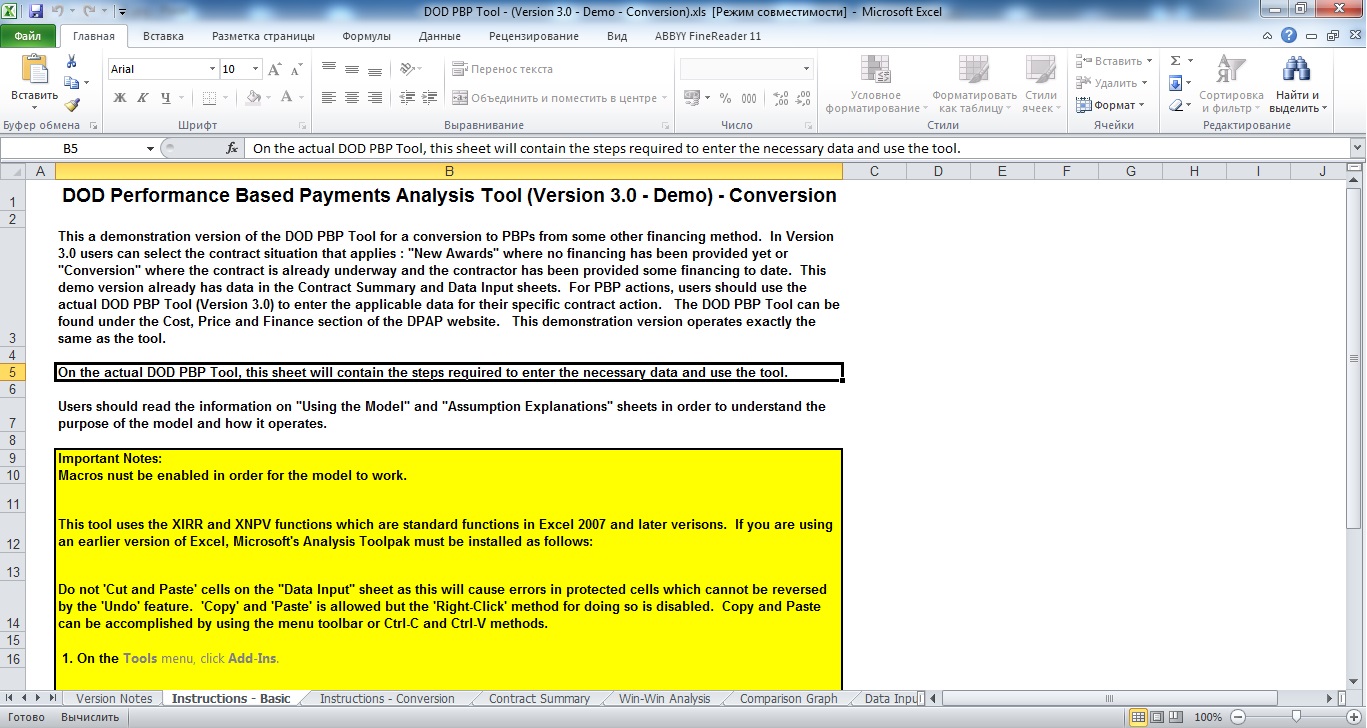Click the AutoSum sigma icon

click(1176, 61)
